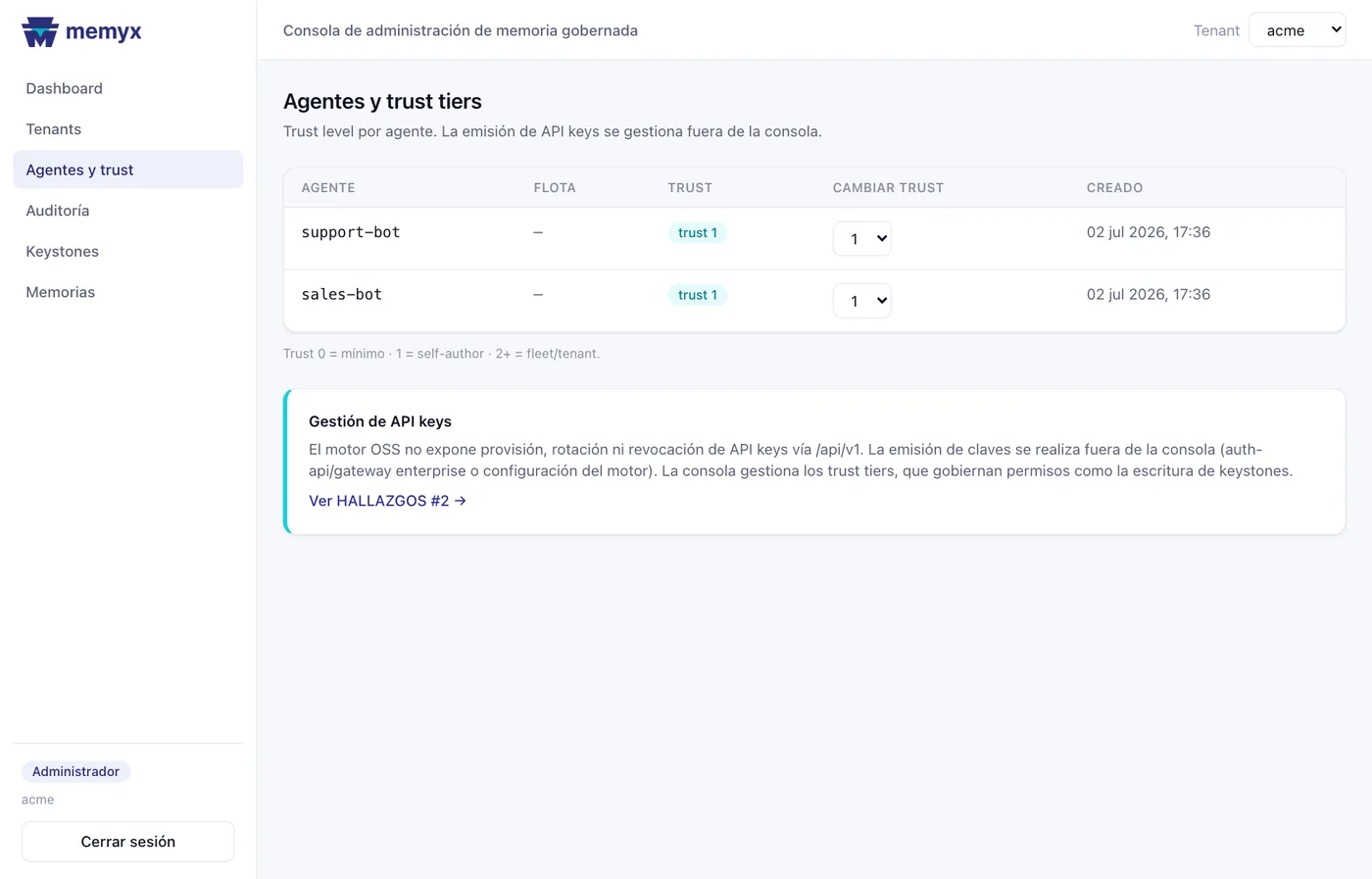The height and width of the screenshot is (879, 1372).
Task: Click trust 1 badge for support-bot
Action: (x=698, y=233)
